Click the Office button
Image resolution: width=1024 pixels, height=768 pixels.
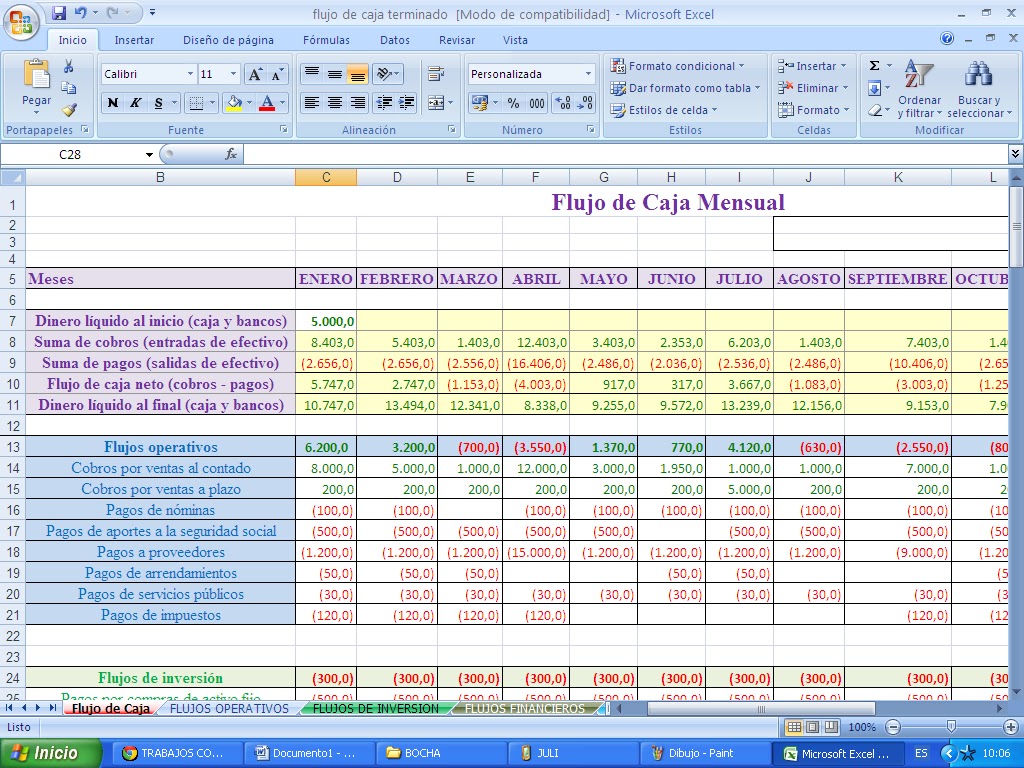[20, 22]
